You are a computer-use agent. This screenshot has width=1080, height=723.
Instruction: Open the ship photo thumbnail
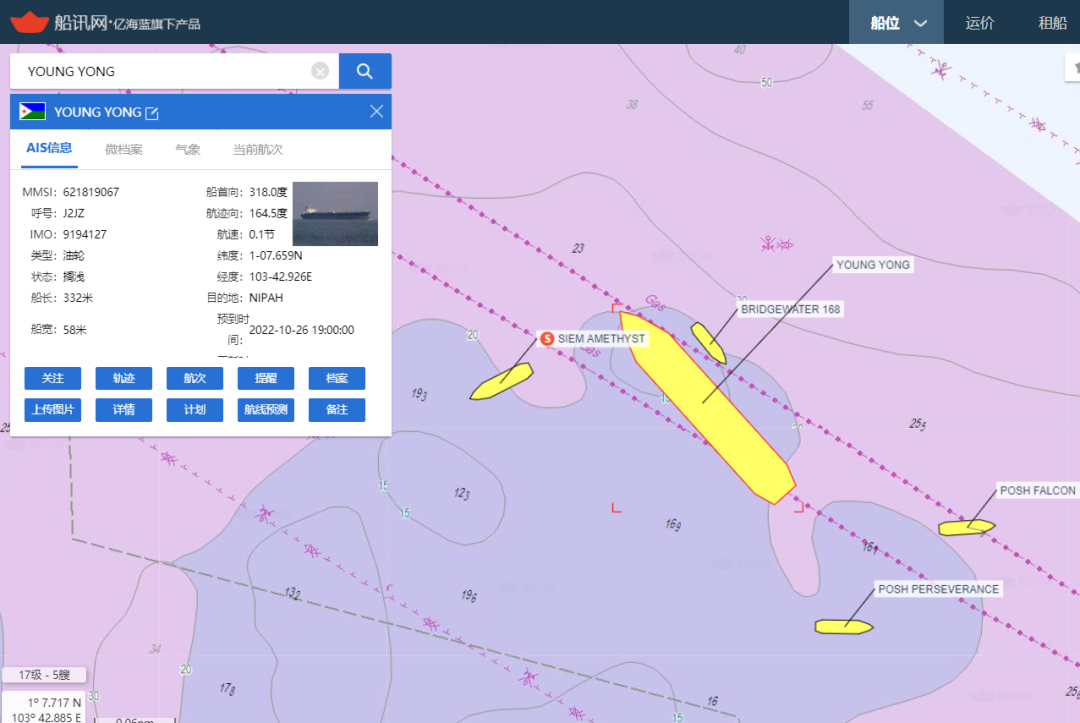click(335, 213)
